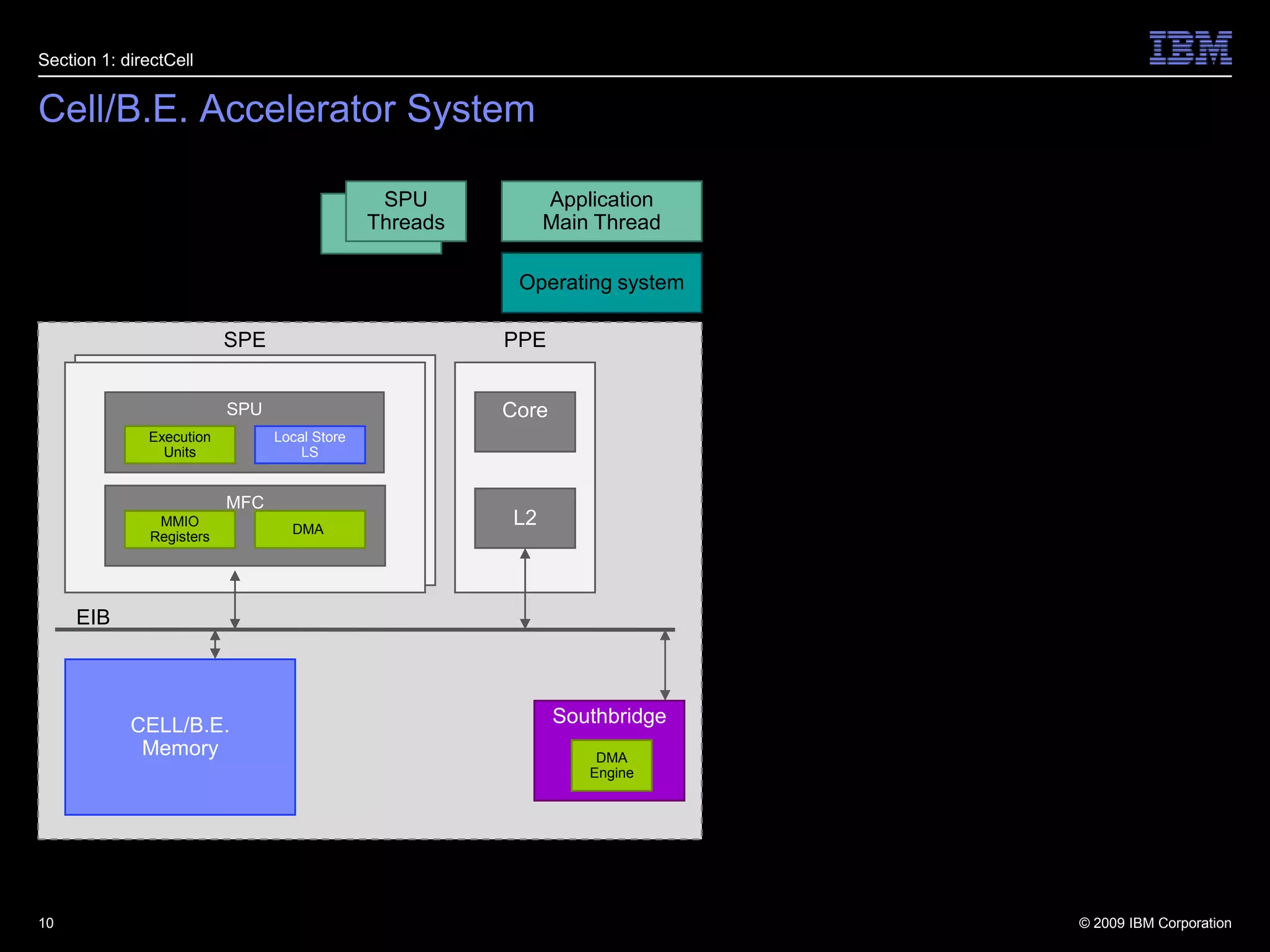1270x952 pixels.
Task: Click the 2009 IBM Corporation copyright text
Action: (1155, 923)
